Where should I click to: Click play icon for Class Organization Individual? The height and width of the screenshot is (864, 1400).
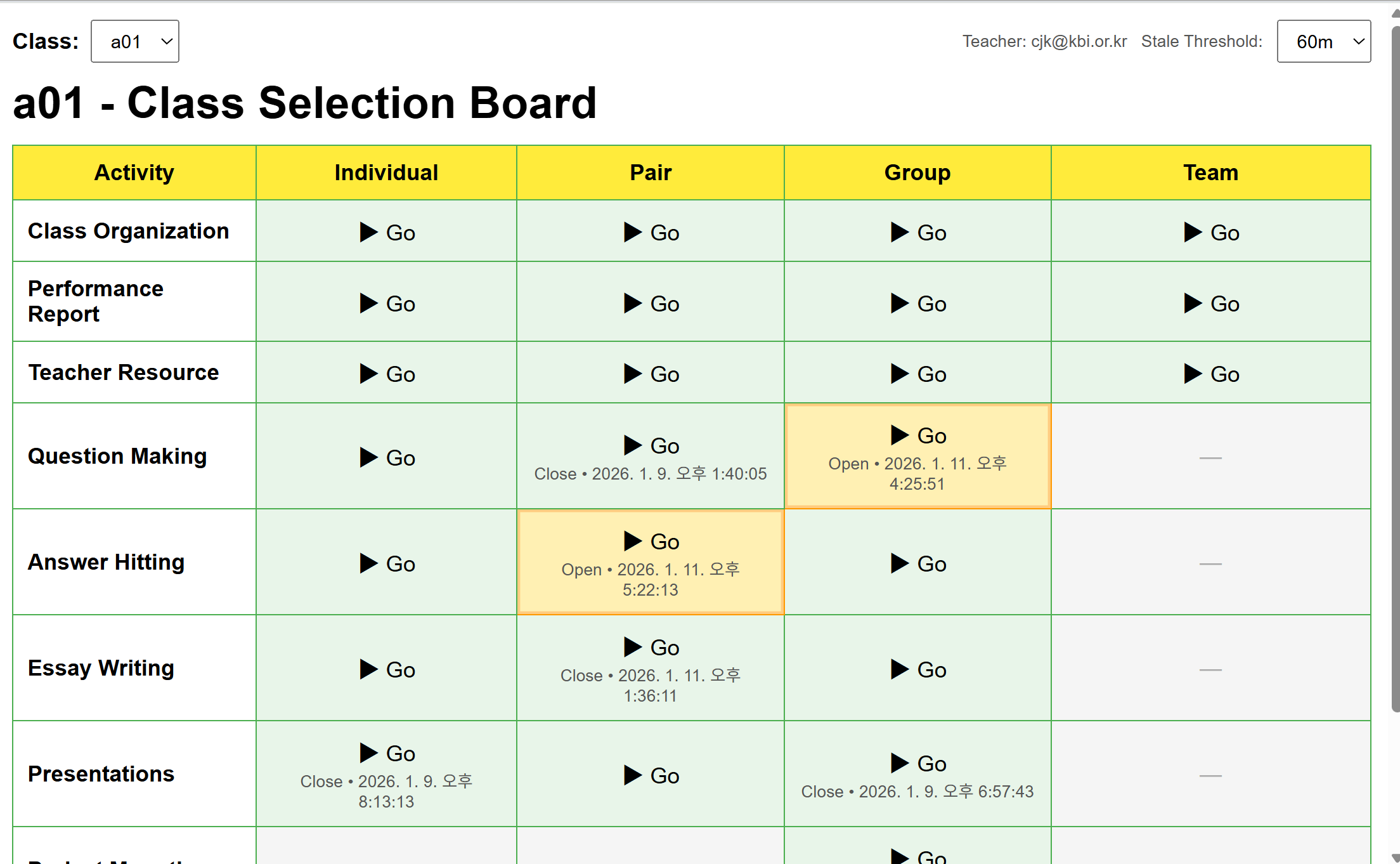click(x=368, y=232)
